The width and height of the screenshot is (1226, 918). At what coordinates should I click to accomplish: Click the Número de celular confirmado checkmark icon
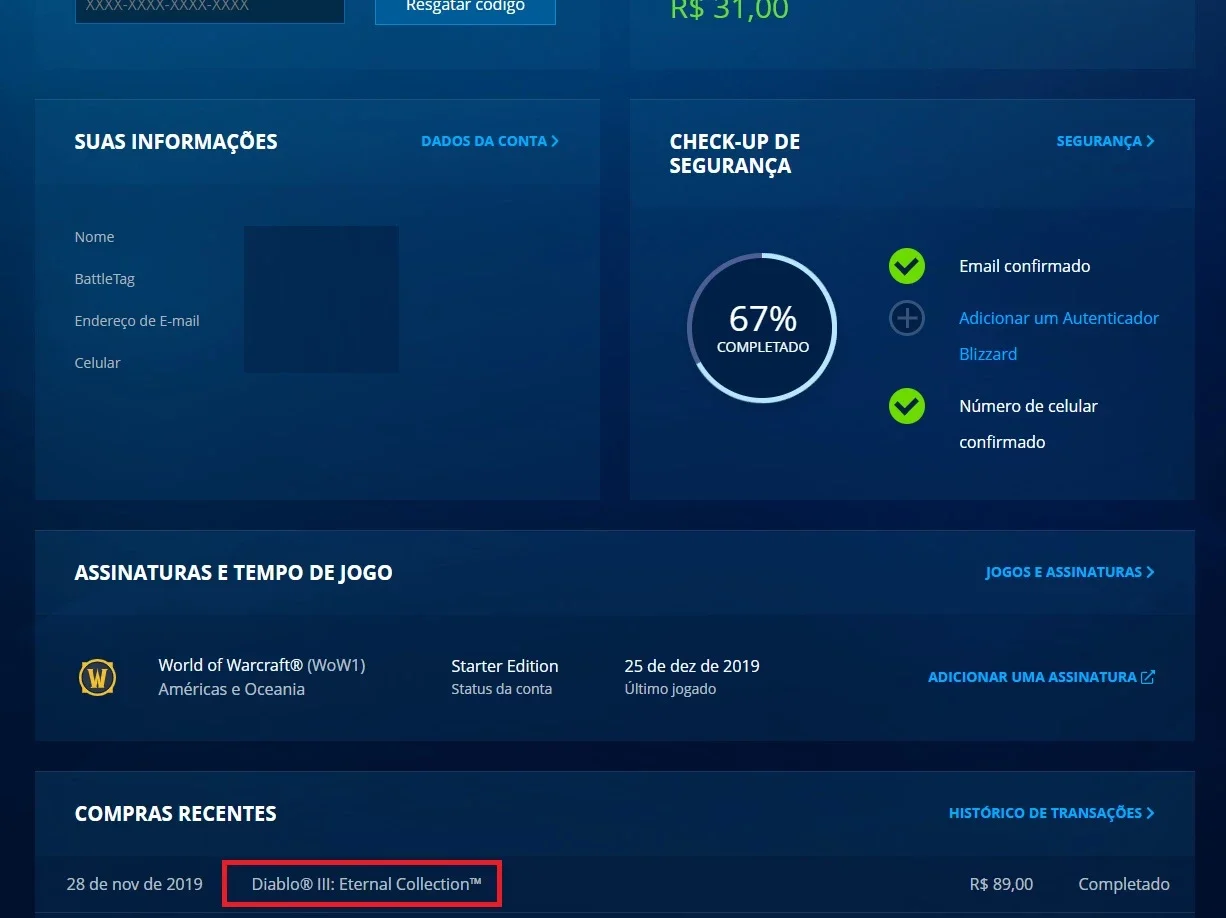click(x=907, y=406)
